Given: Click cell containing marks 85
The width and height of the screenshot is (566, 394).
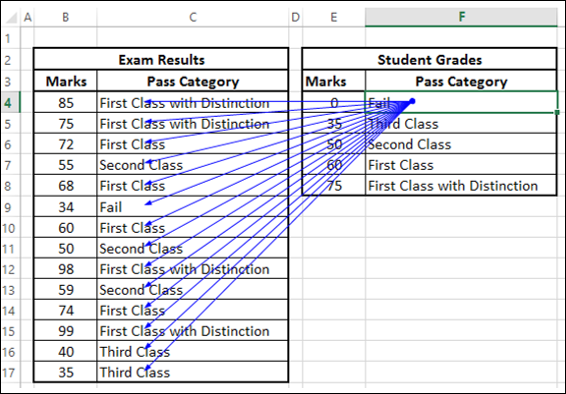Looking at the screenshot, I should (x=65, y=102).
